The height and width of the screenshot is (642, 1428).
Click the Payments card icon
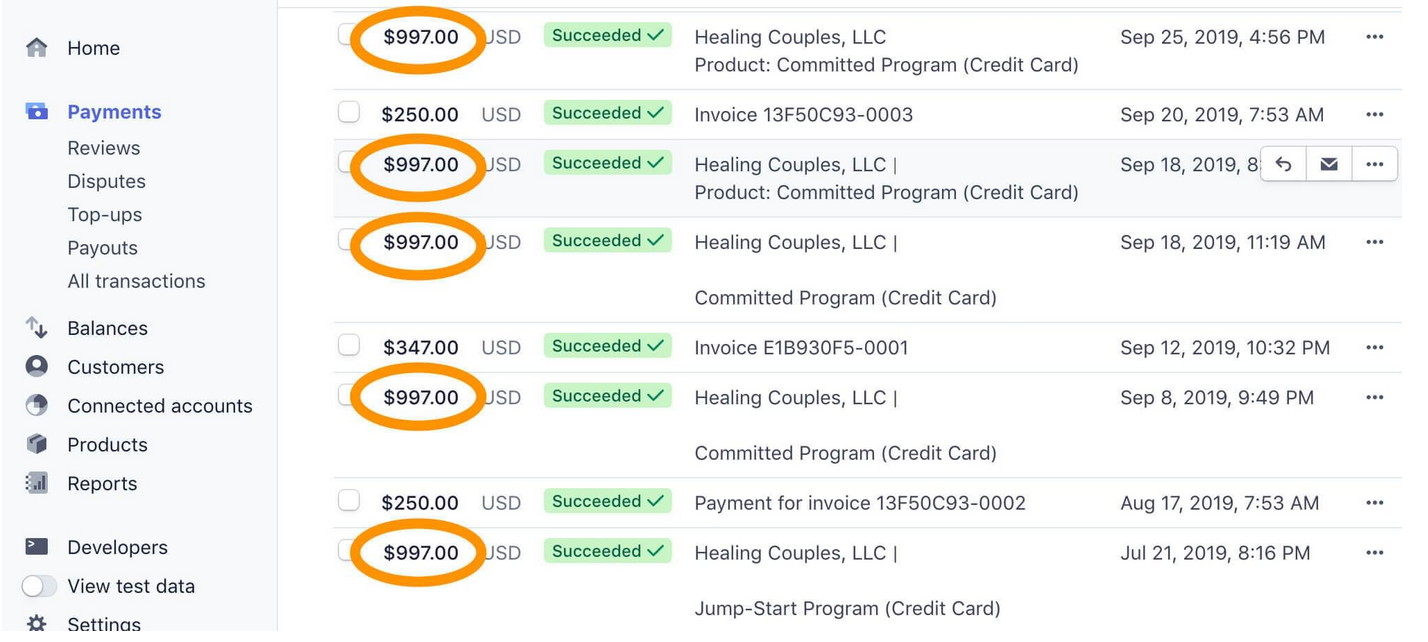[37, 112]
